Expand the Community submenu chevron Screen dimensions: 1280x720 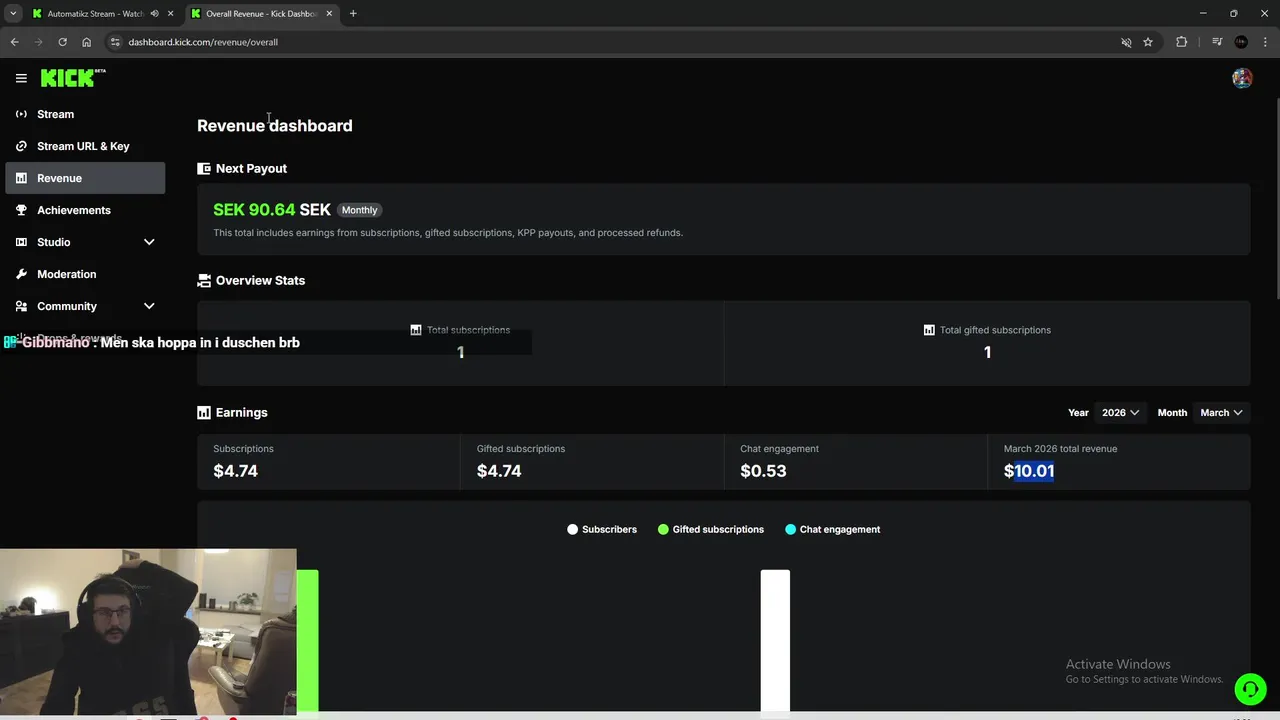click(149, 306)
